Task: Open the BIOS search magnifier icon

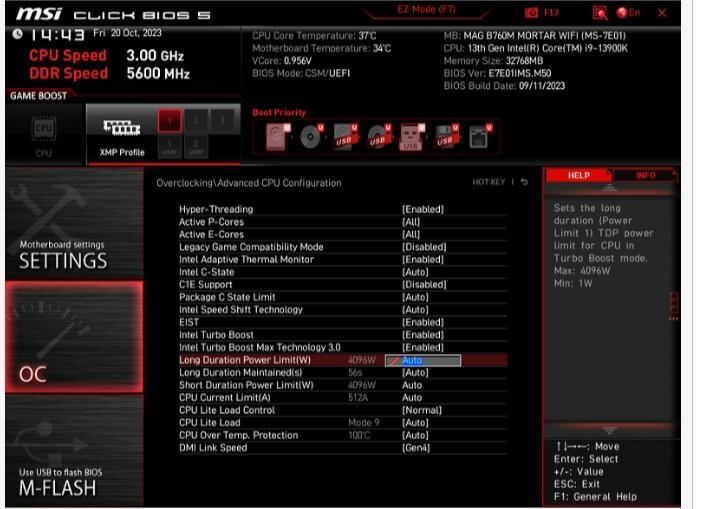Action: [600, 13]
